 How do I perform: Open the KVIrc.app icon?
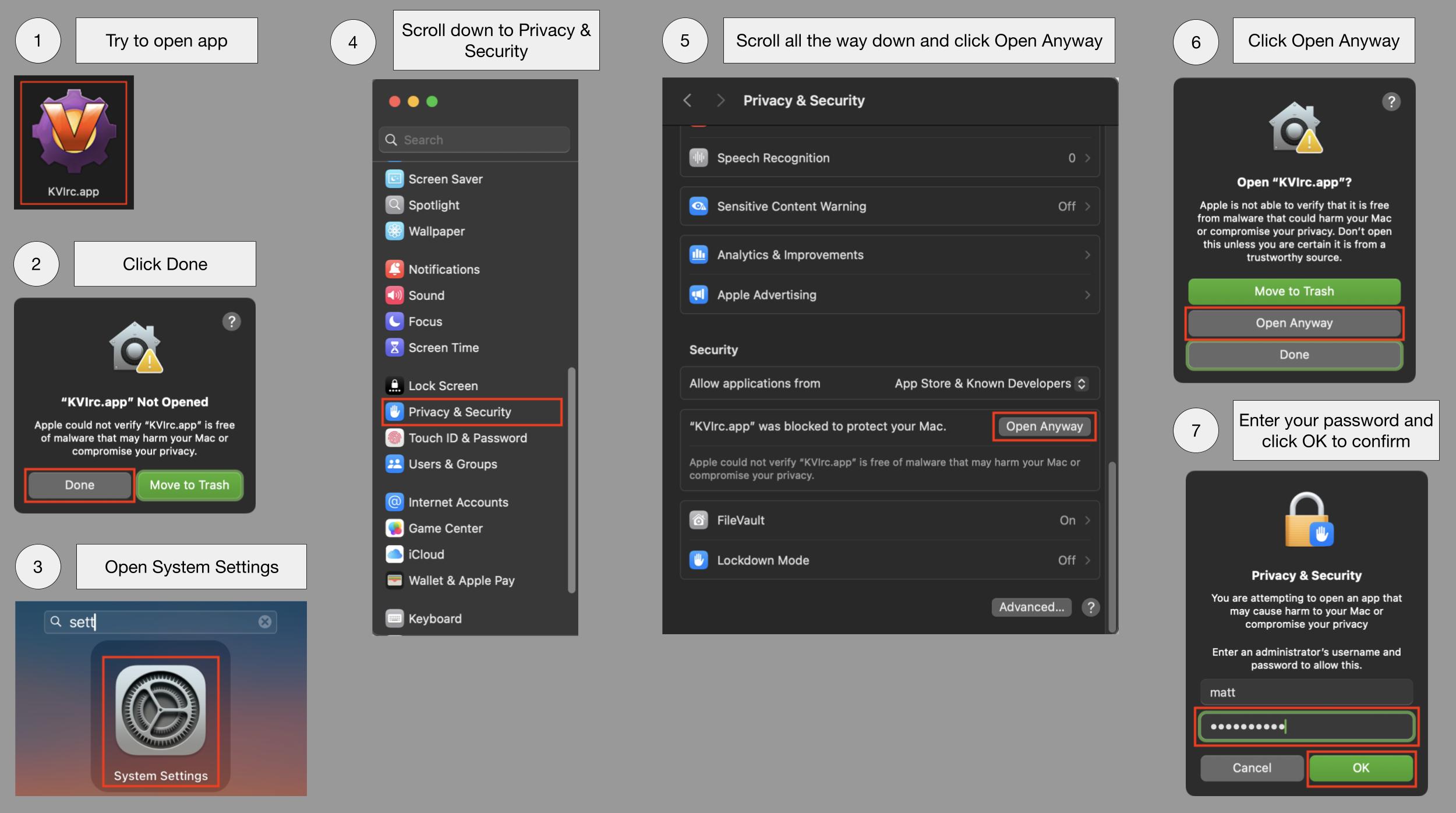click(x=74, y=132)
